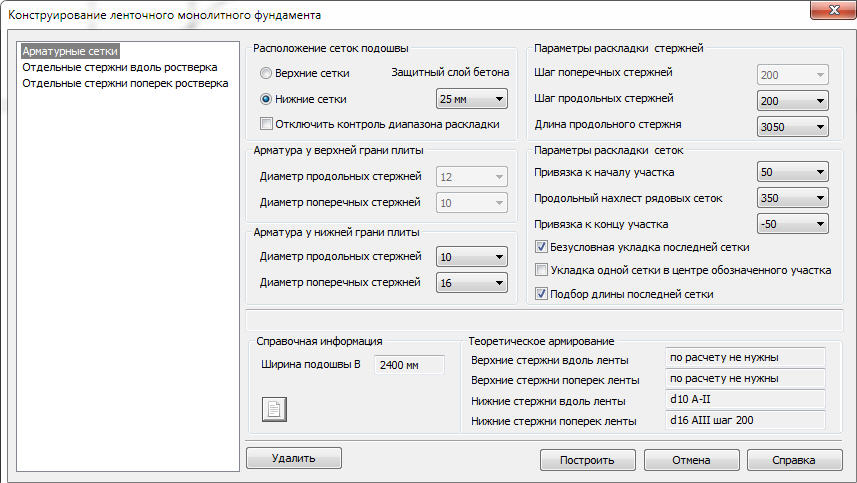Close the dialog with the red X
This screenshot has height=483, width=857.
click(x=826, y=10)
